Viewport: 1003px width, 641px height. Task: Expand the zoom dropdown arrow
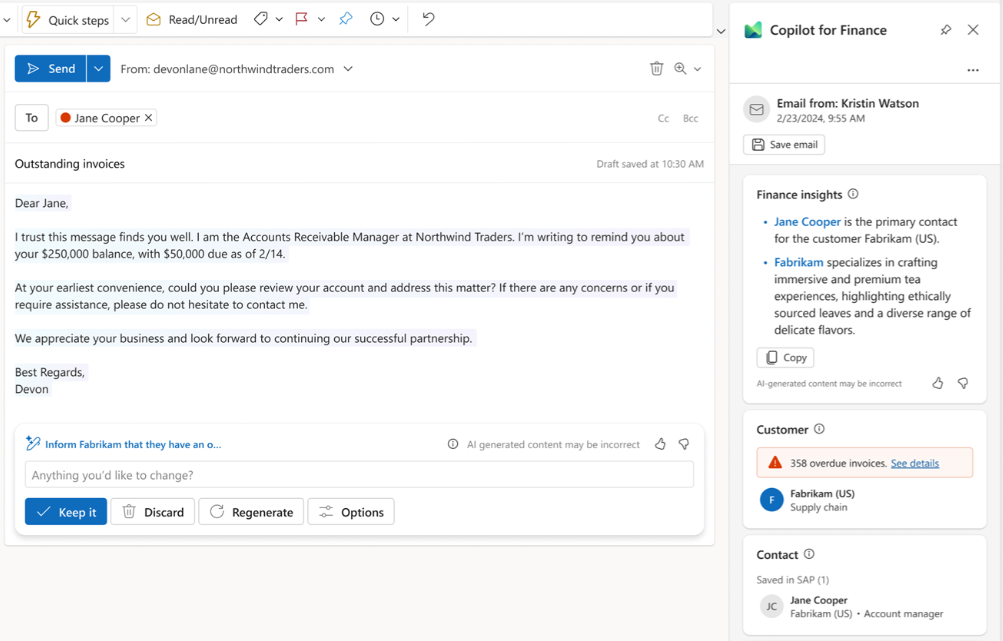click(x=697, y=69)
